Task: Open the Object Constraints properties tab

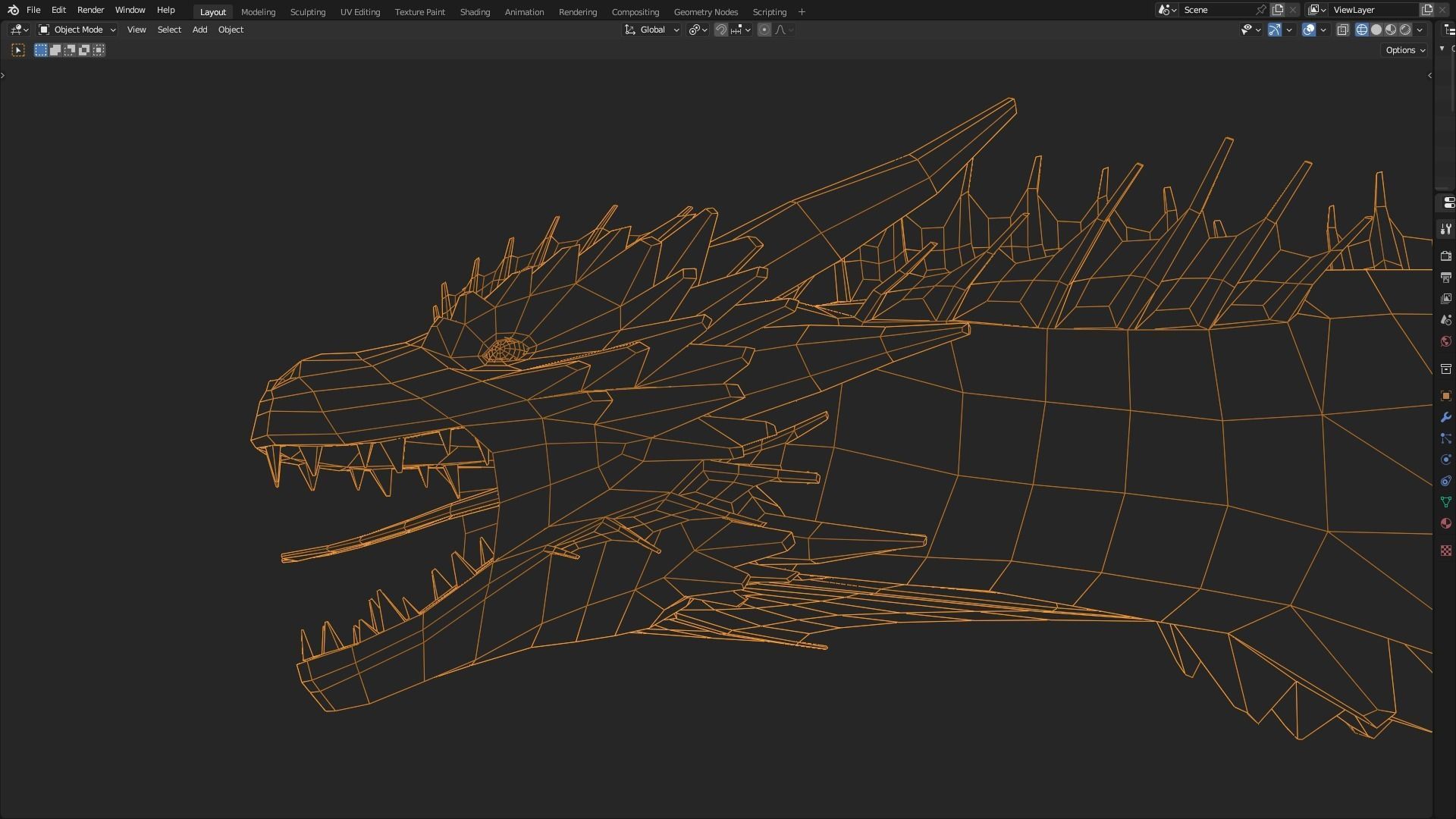Action: pyautogui.click(x=1445, y=481)
